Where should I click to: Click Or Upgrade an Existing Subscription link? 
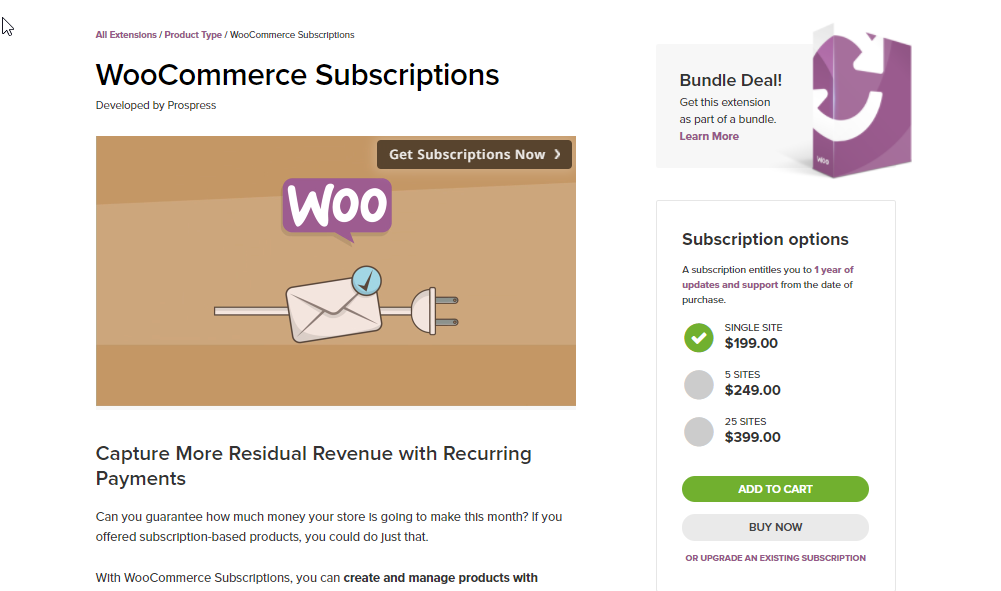click(x=775, y=558)
